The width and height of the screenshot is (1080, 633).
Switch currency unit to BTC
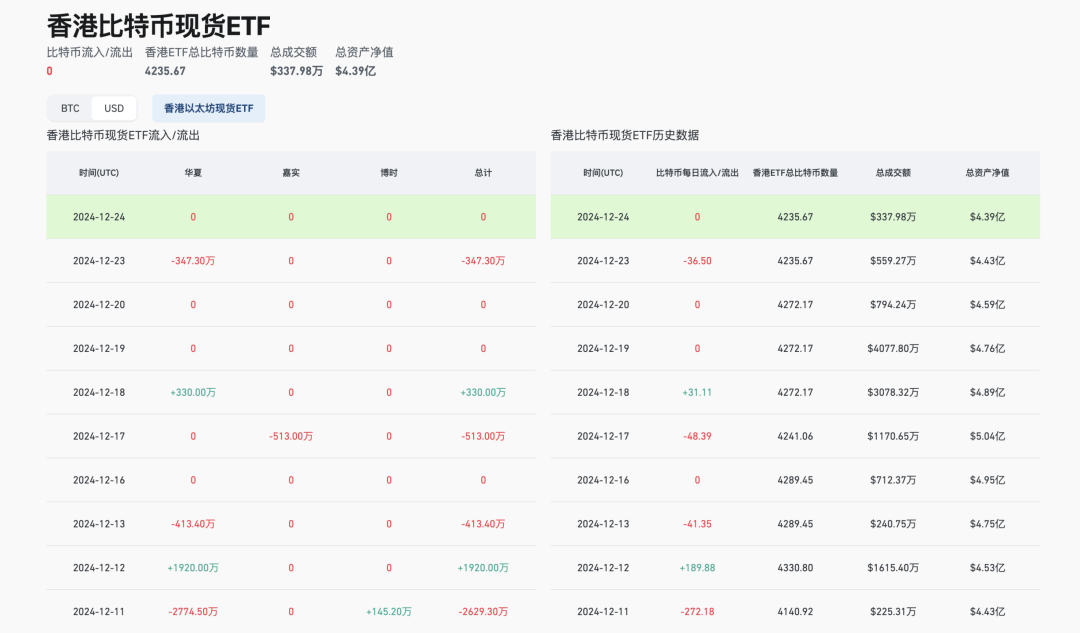click(69, 108)
